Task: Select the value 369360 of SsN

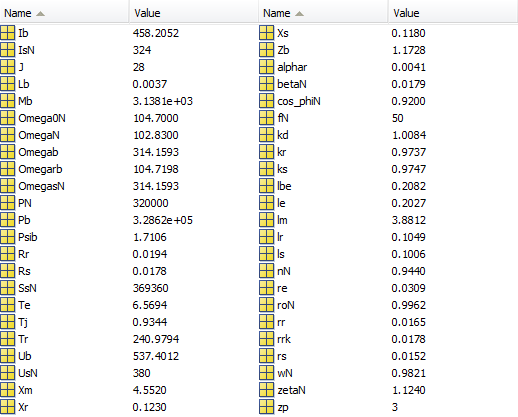Action: [151, 288]
